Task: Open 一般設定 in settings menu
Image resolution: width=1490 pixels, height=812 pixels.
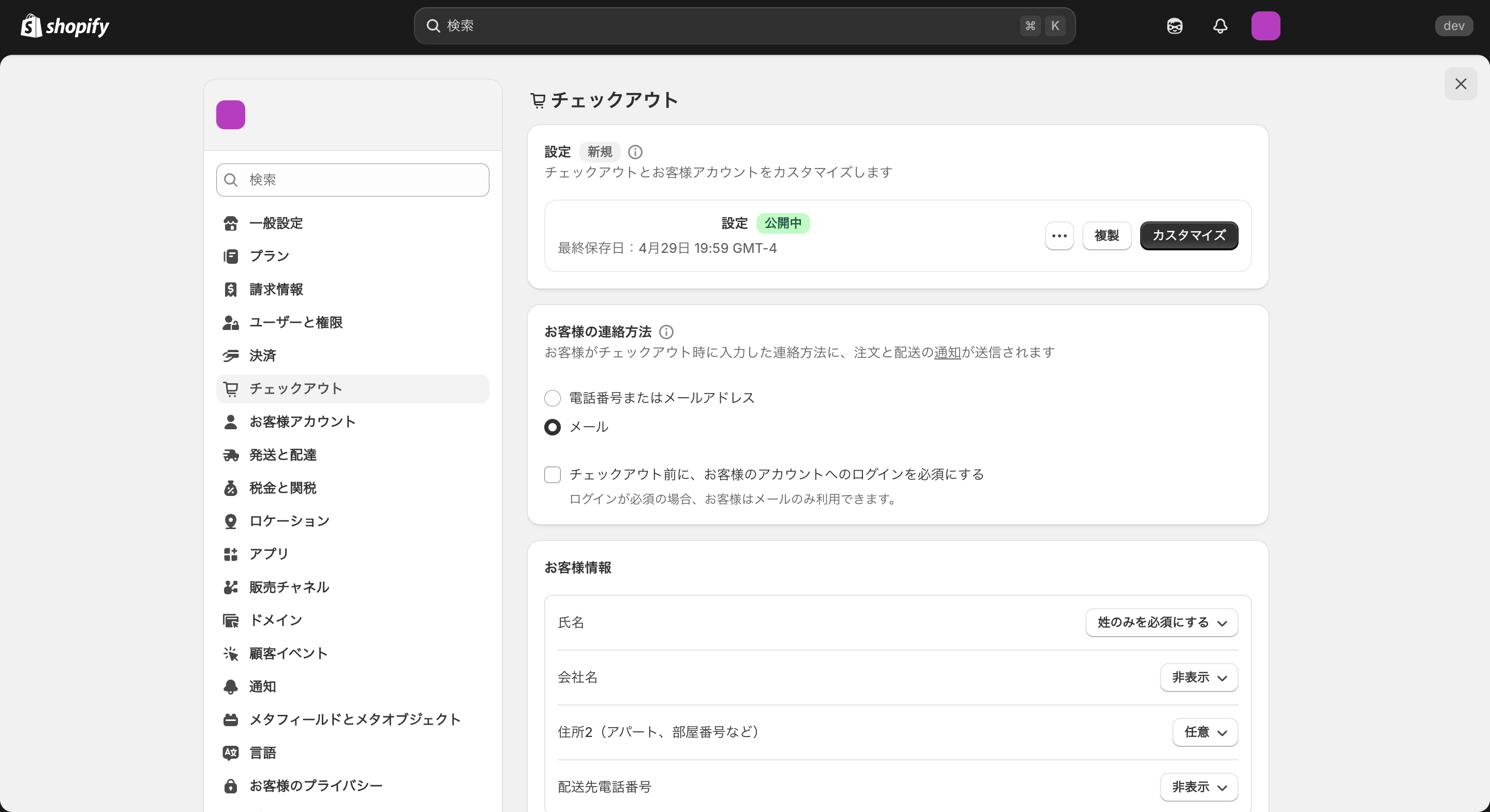Action: point(352,223)
